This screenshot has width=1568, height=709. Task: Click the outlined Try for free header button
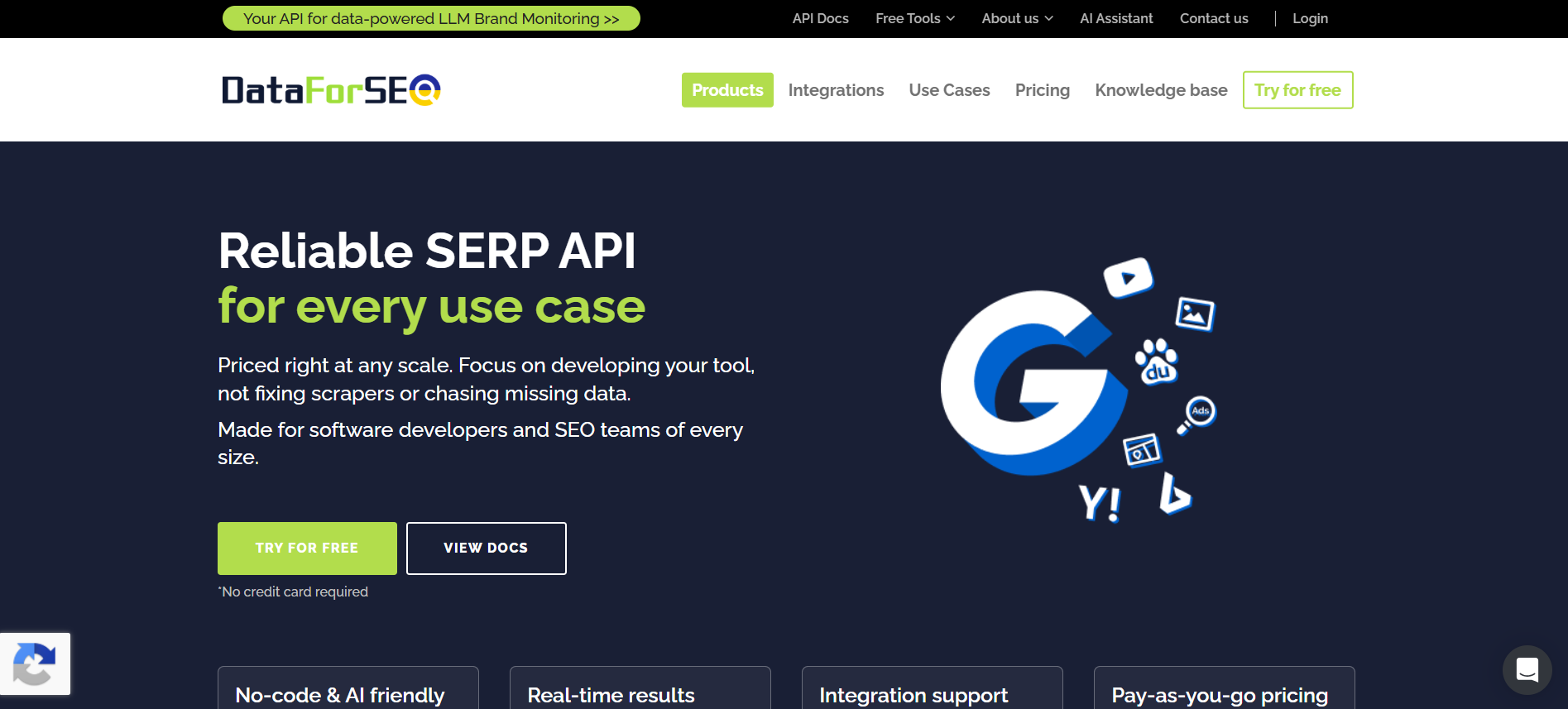click(1297, 90)
